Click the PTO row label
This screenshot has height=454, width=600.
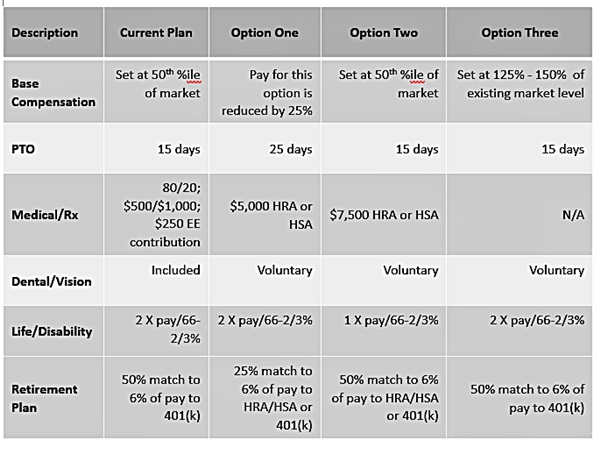pos(24,150)
